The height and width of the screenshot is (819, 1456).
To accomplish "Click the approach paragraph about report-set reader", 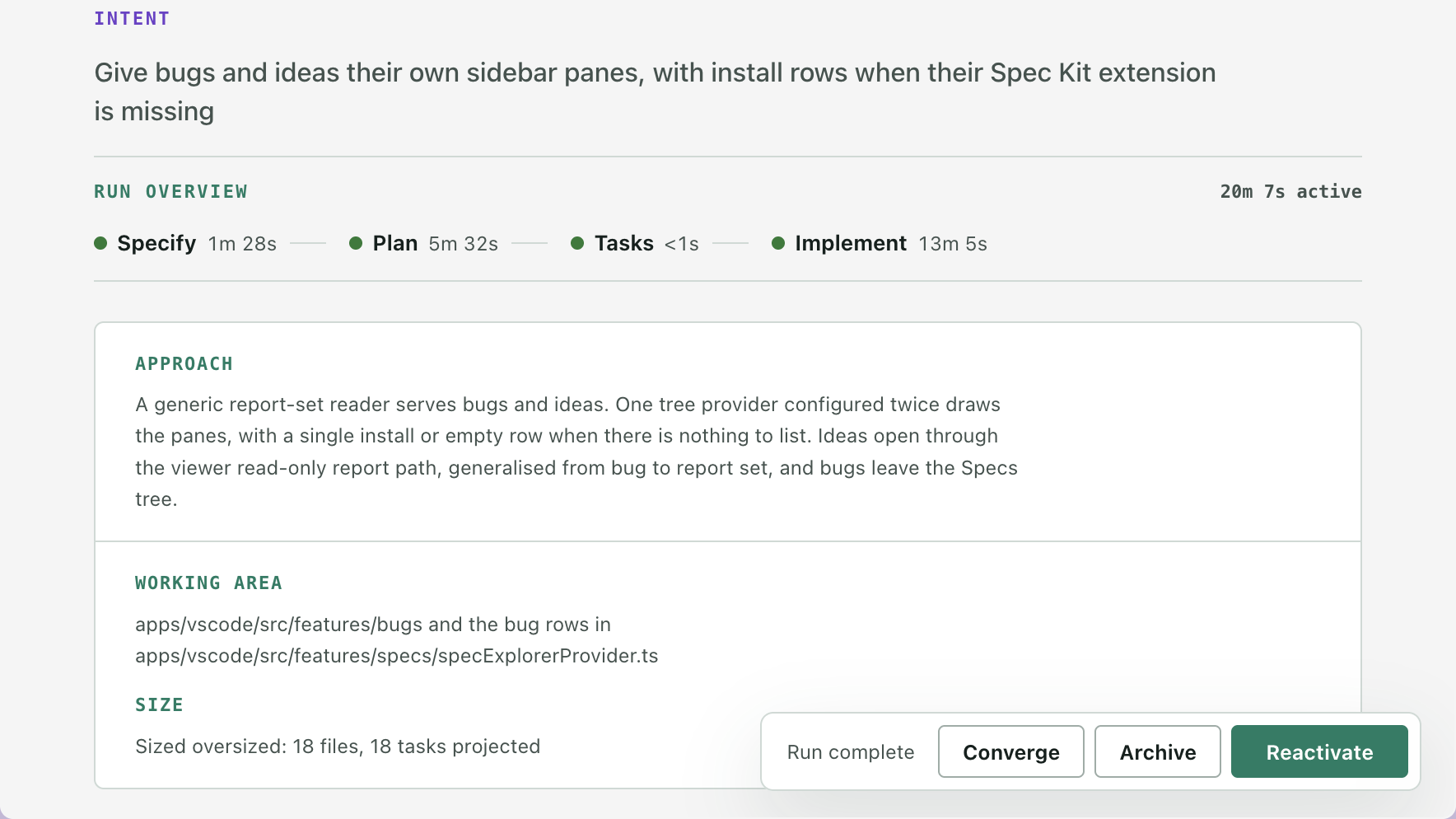I will 576,452.
